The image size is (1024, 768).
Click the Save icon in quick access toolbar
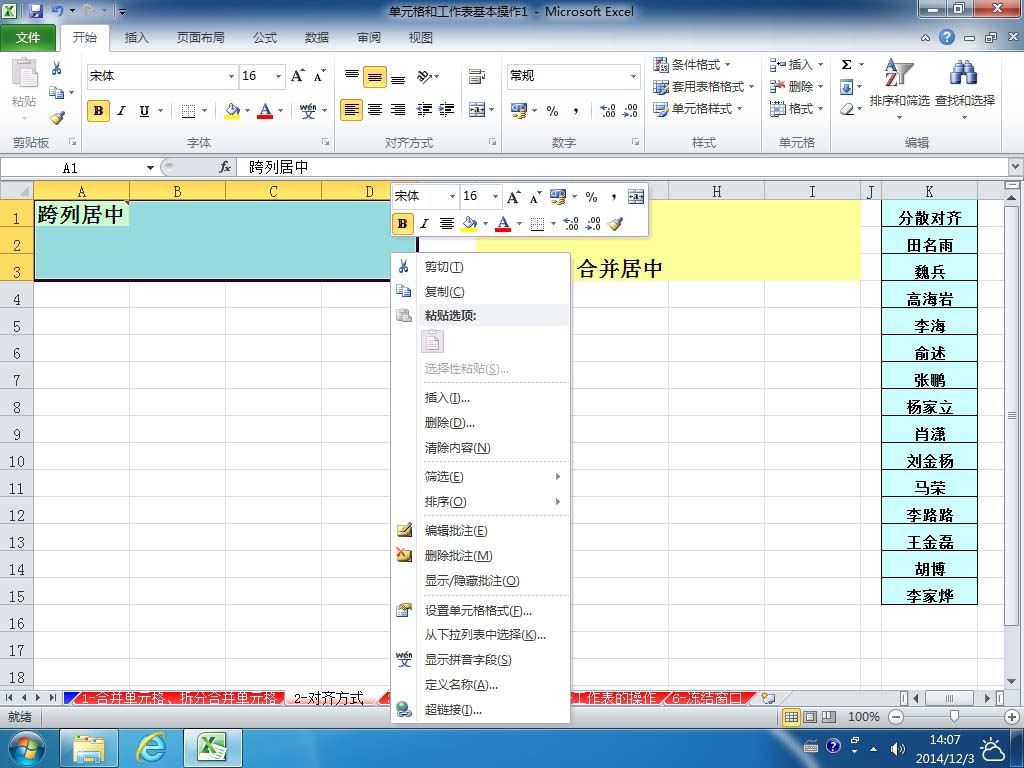35,10
